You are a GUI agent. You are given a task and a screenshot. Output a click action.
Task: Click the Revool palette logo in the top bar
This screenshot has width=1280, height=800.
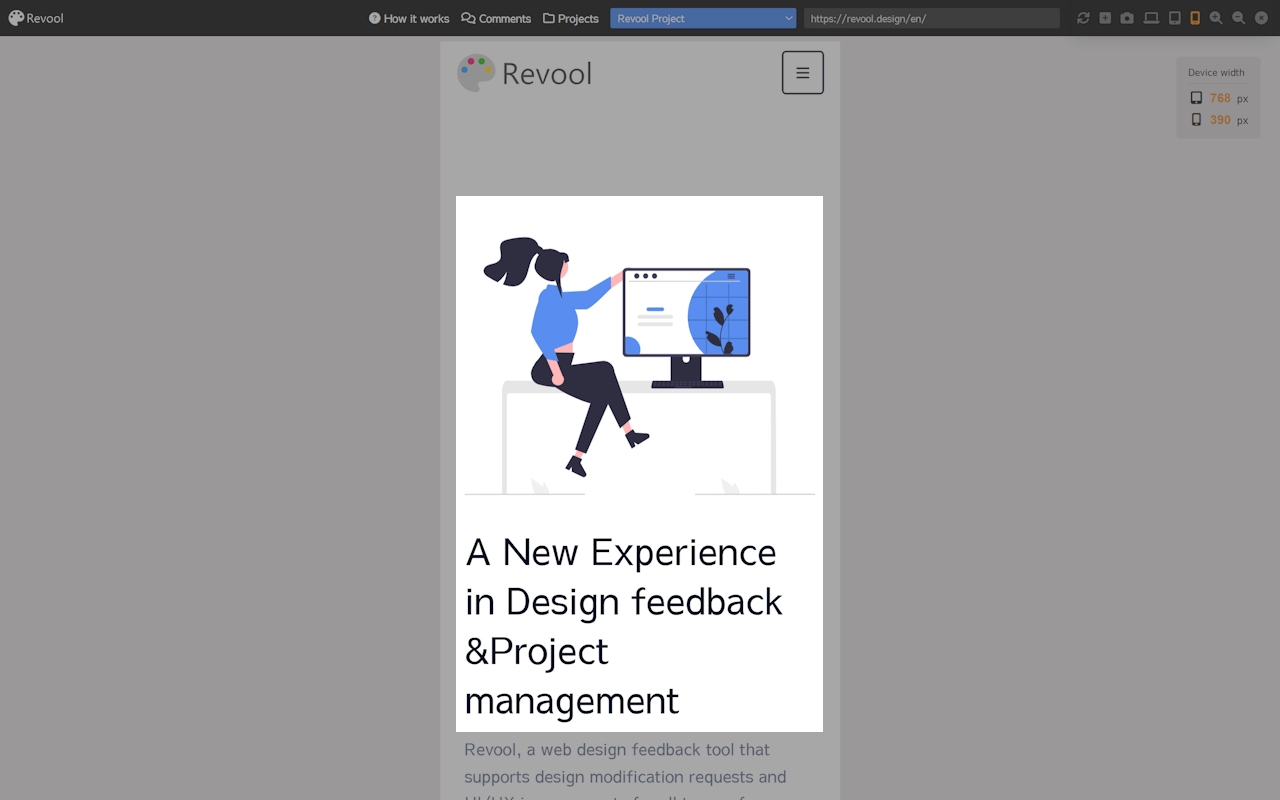(x=36, y=18)
